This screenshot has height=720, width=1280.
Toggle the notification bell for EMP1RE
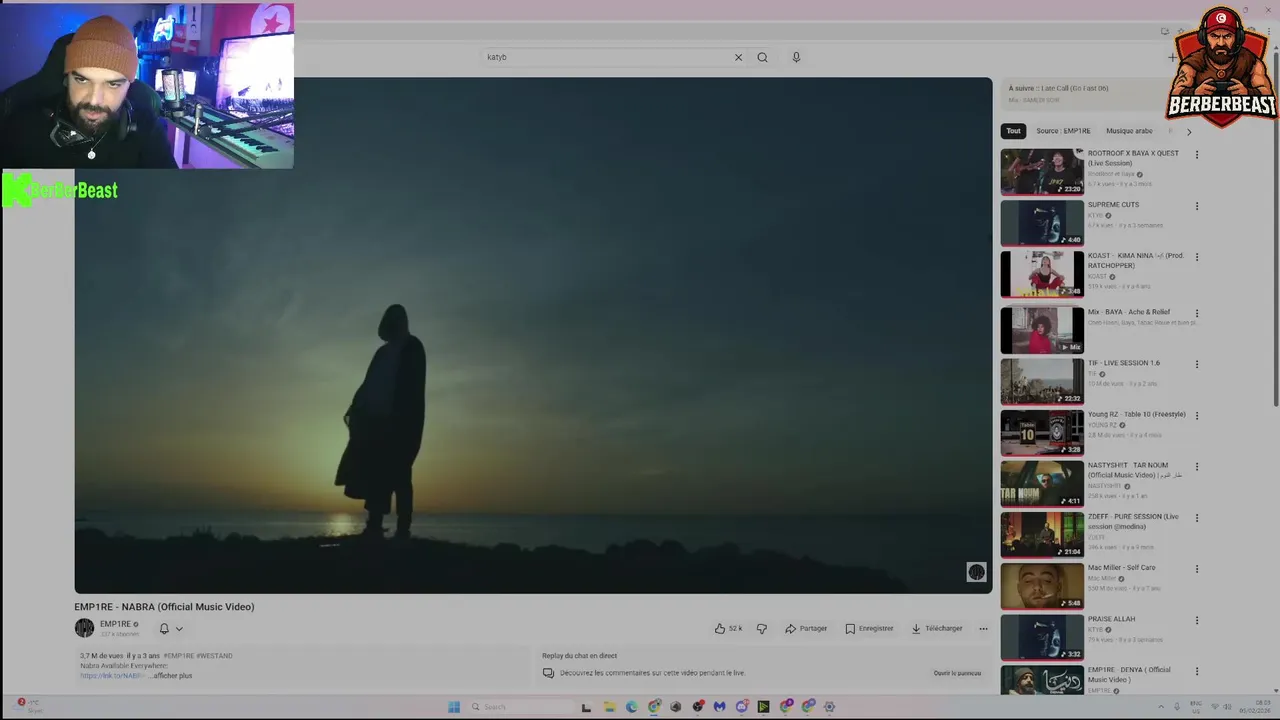[x=164, y=629]
